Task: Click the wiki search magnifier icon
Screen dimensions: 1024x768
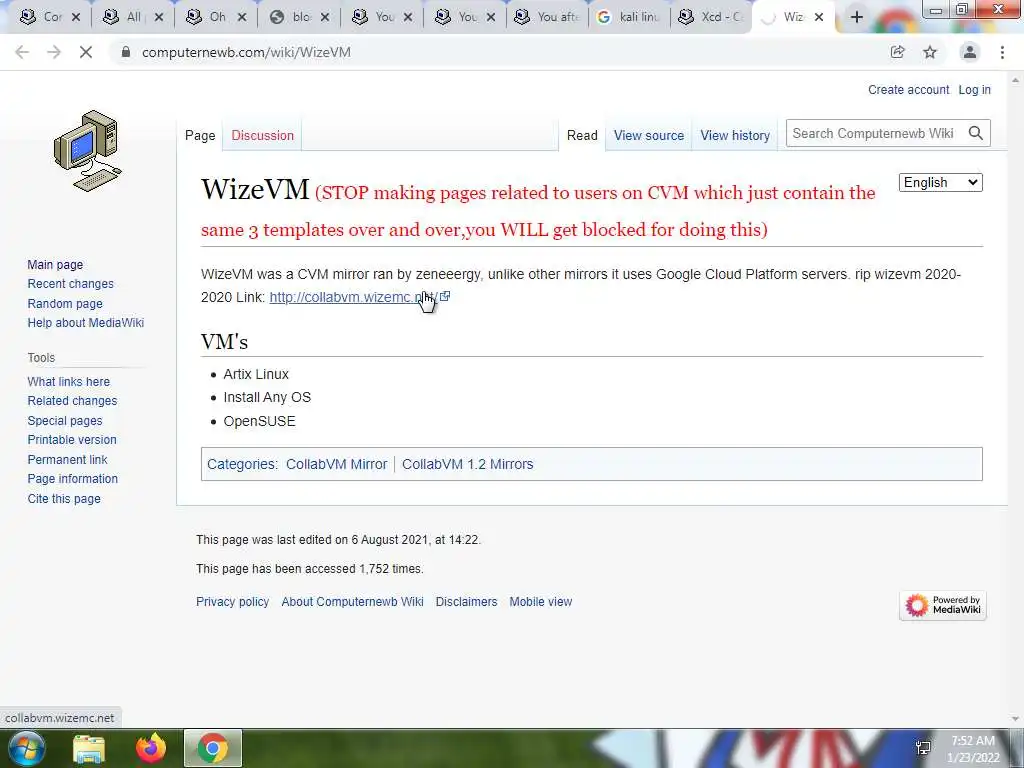Action: [x=976, y=133]
